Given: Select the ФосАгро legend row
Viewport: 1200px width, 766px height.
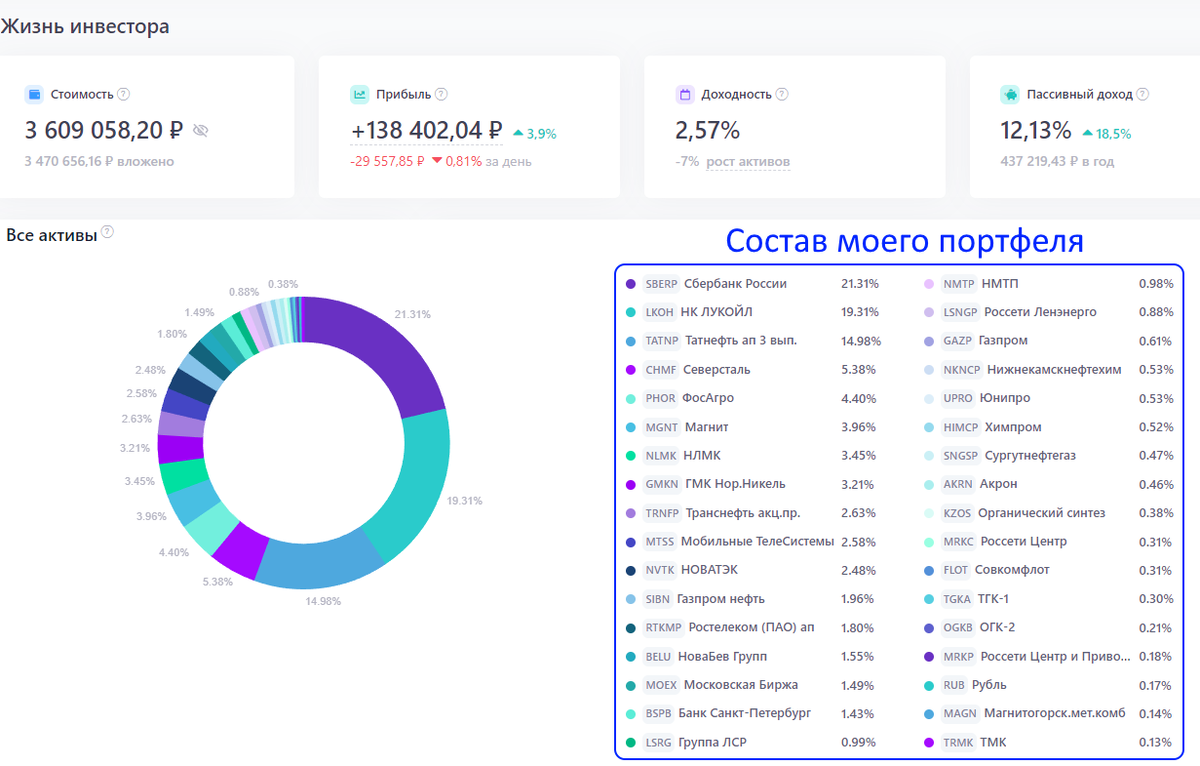Looking at the screenshot, I should pyautogui.click(x=751, y=398).
